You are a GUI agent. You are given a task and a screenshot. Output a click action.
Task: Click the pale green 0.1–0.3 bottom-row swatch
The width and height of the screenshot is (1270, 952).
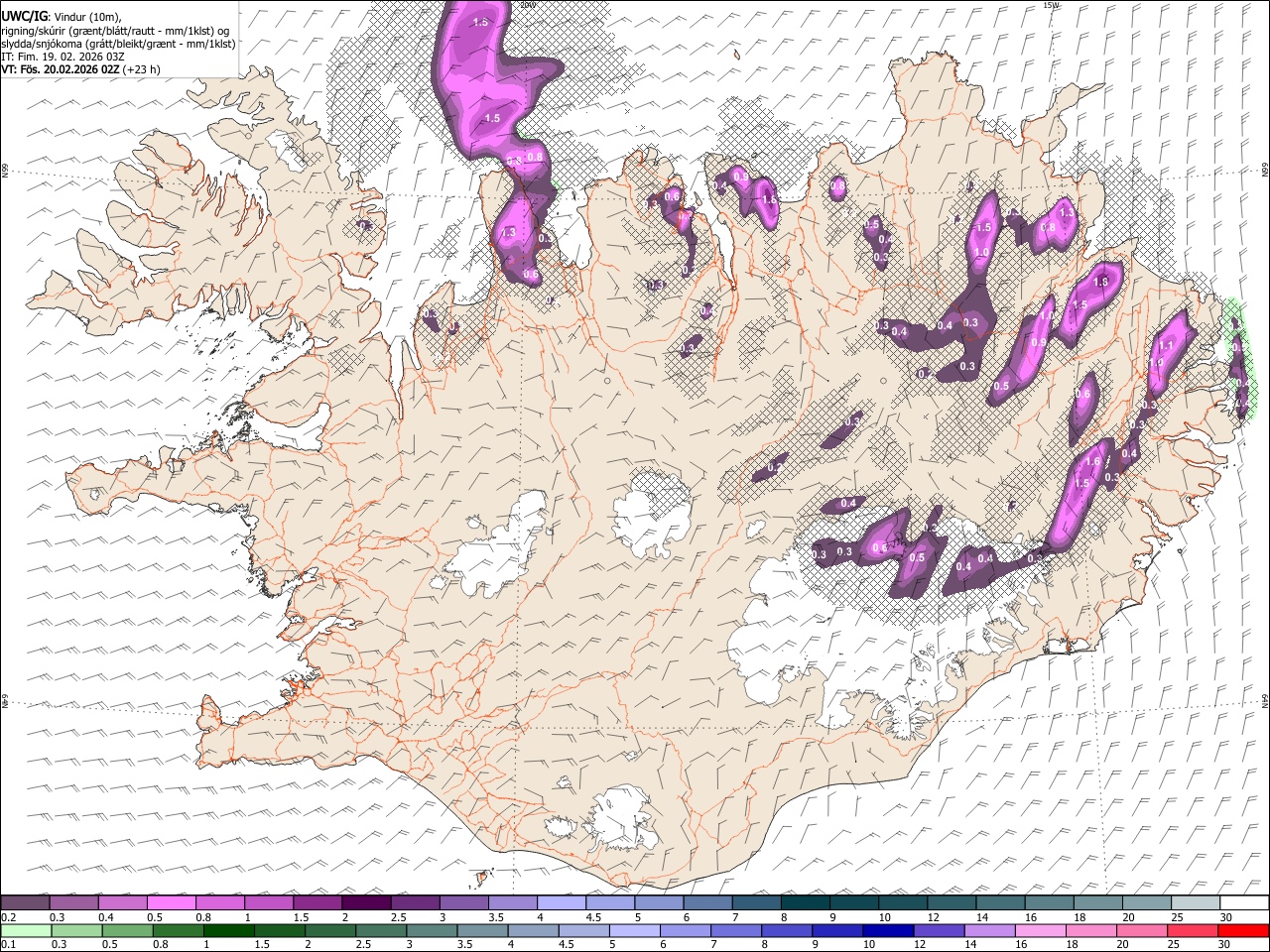click(x=27, y=930)
